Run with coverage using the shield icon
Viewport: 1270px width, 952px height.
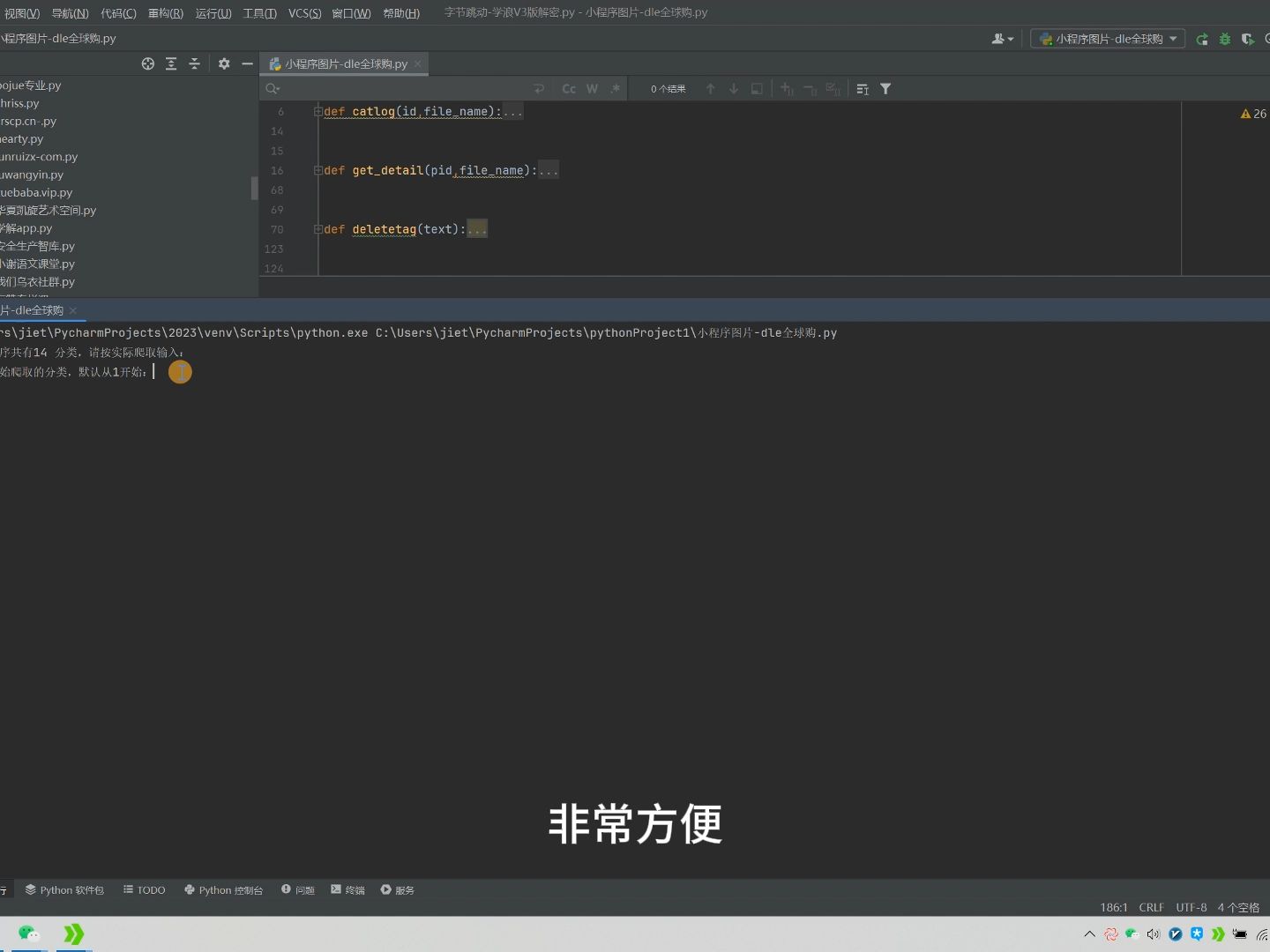[x=1248, y=39]
